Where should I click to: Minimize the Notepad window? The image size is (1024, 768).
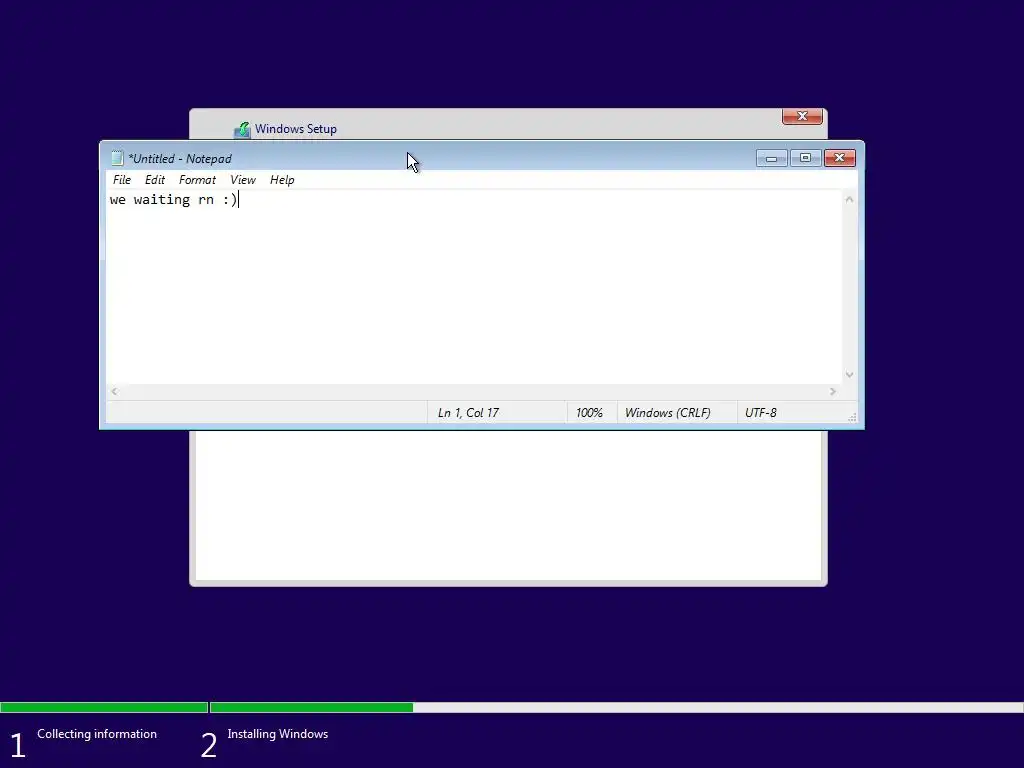coord(771,158)
